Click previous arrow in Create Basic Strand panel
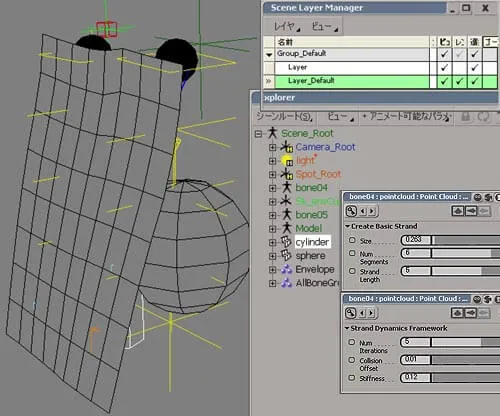 pos(363,211)
